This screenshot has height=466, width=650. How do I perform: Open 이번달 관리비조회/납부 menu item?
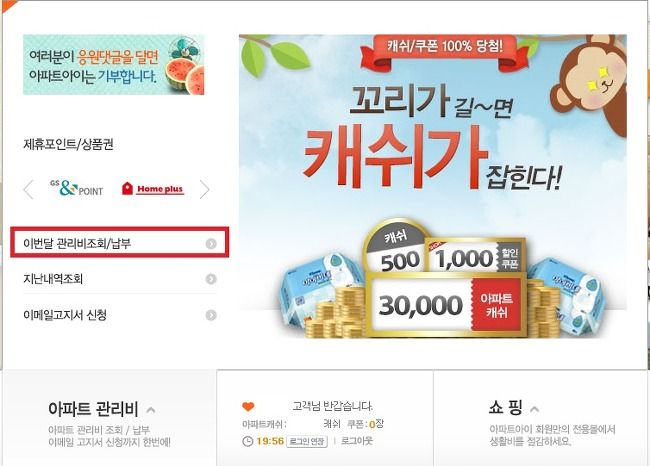pos(119,242)
